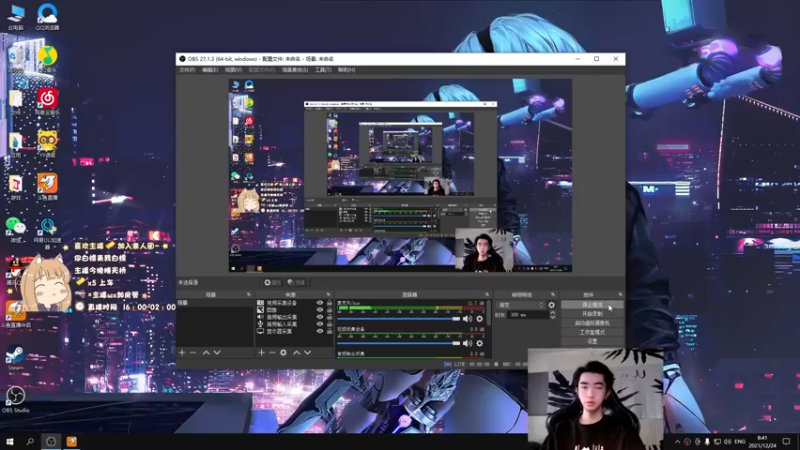800x450 pixels.
Task: Move source down arrow in sources panel
Action: pos(307,353)
